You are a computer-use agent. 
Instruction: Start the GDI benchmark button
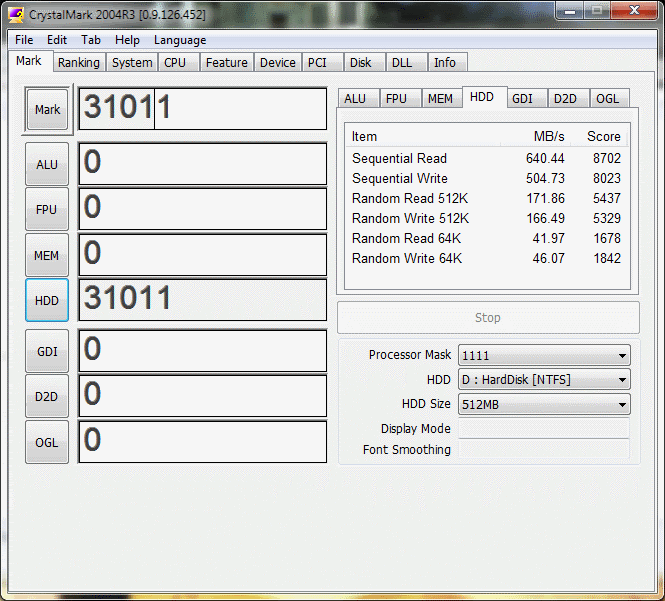click(47, 352)
